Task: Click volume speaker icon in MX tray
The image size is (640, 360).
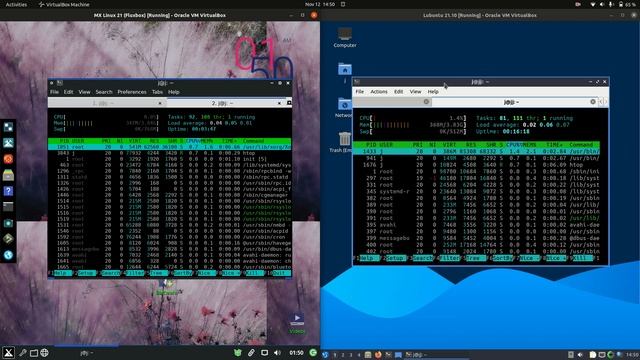Action: (x=278, y=353)
